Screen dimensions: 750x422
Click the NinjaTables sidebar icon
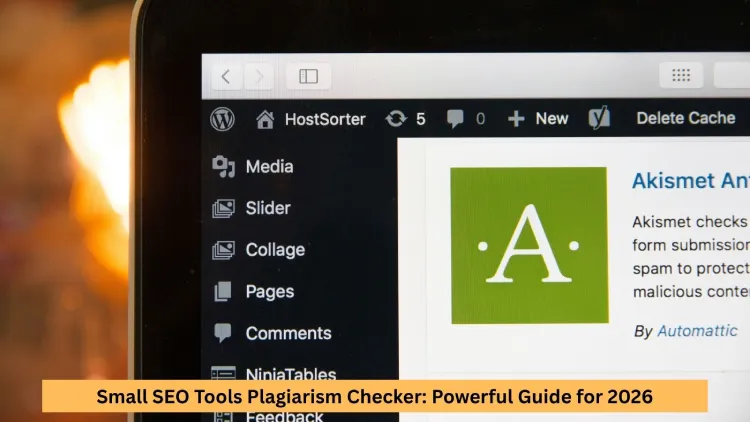[x=223, y=373]
